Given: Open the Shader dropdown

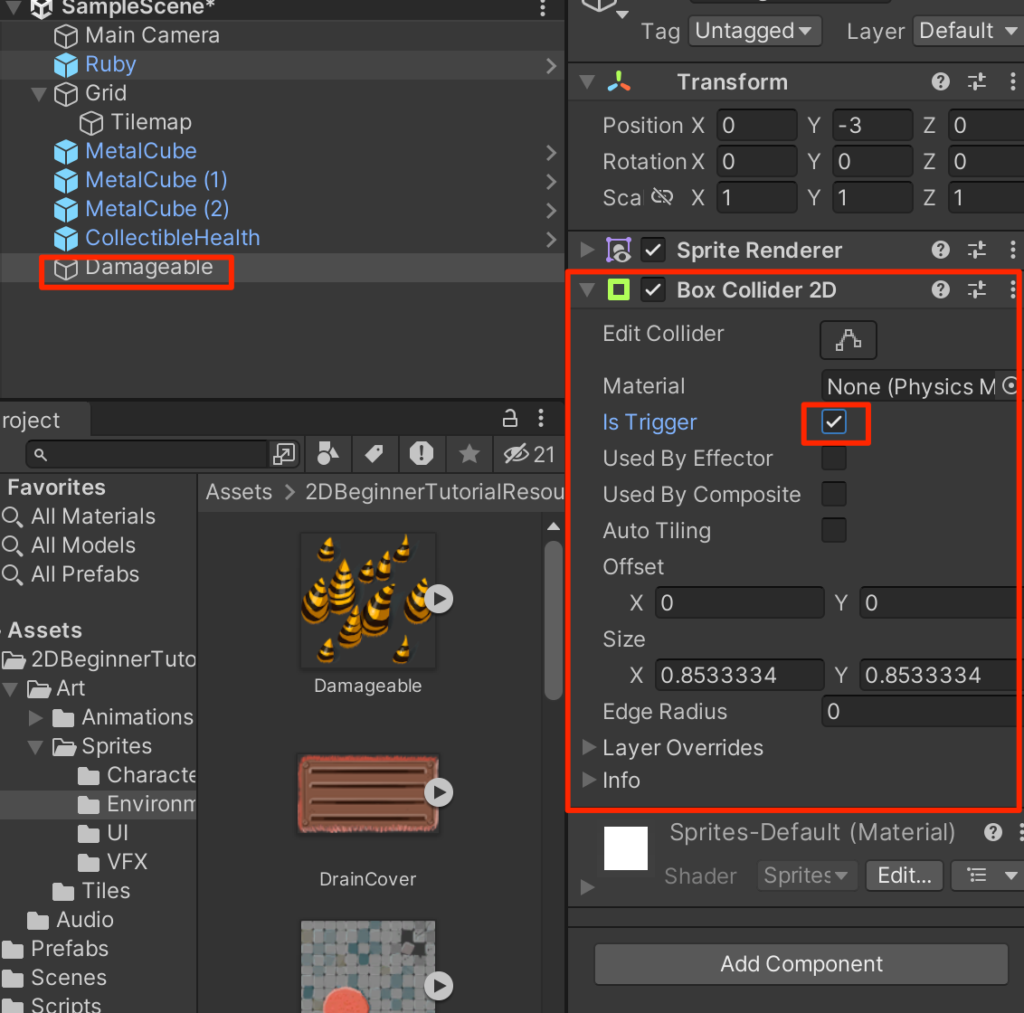Looking at the screenshot, I should point(806,875).
